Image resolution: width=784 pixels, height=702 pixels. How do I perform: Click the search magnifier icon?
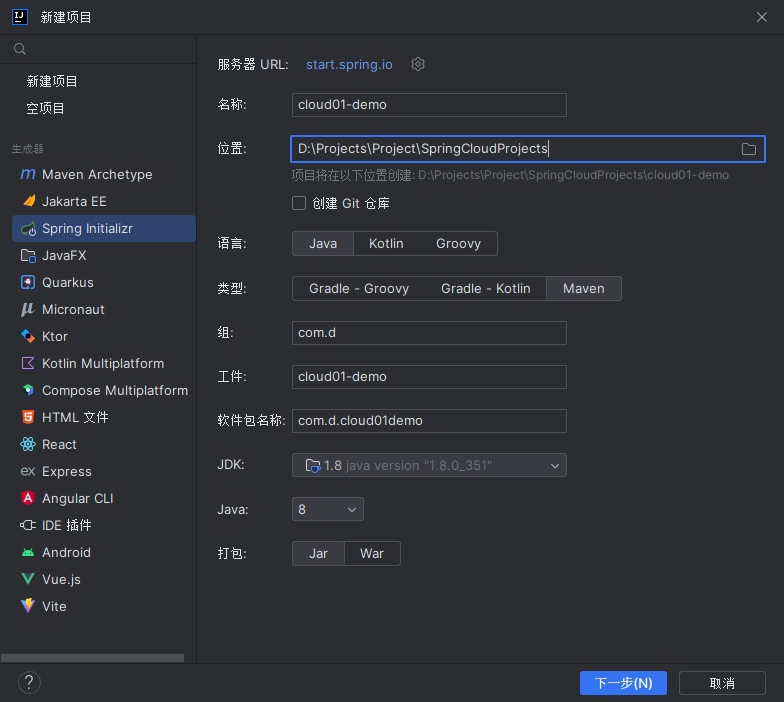coord(20,49)
